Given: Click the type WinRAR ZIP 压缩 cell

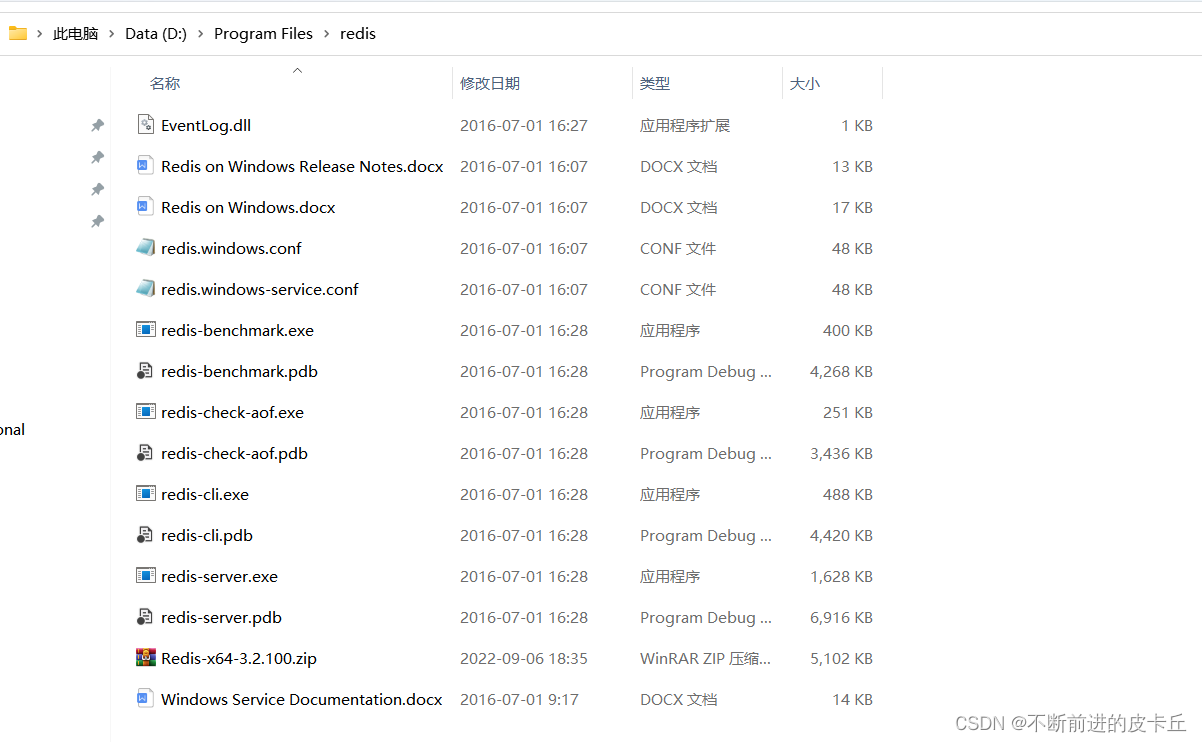Looking at the screenshot, I should (706, 658).
